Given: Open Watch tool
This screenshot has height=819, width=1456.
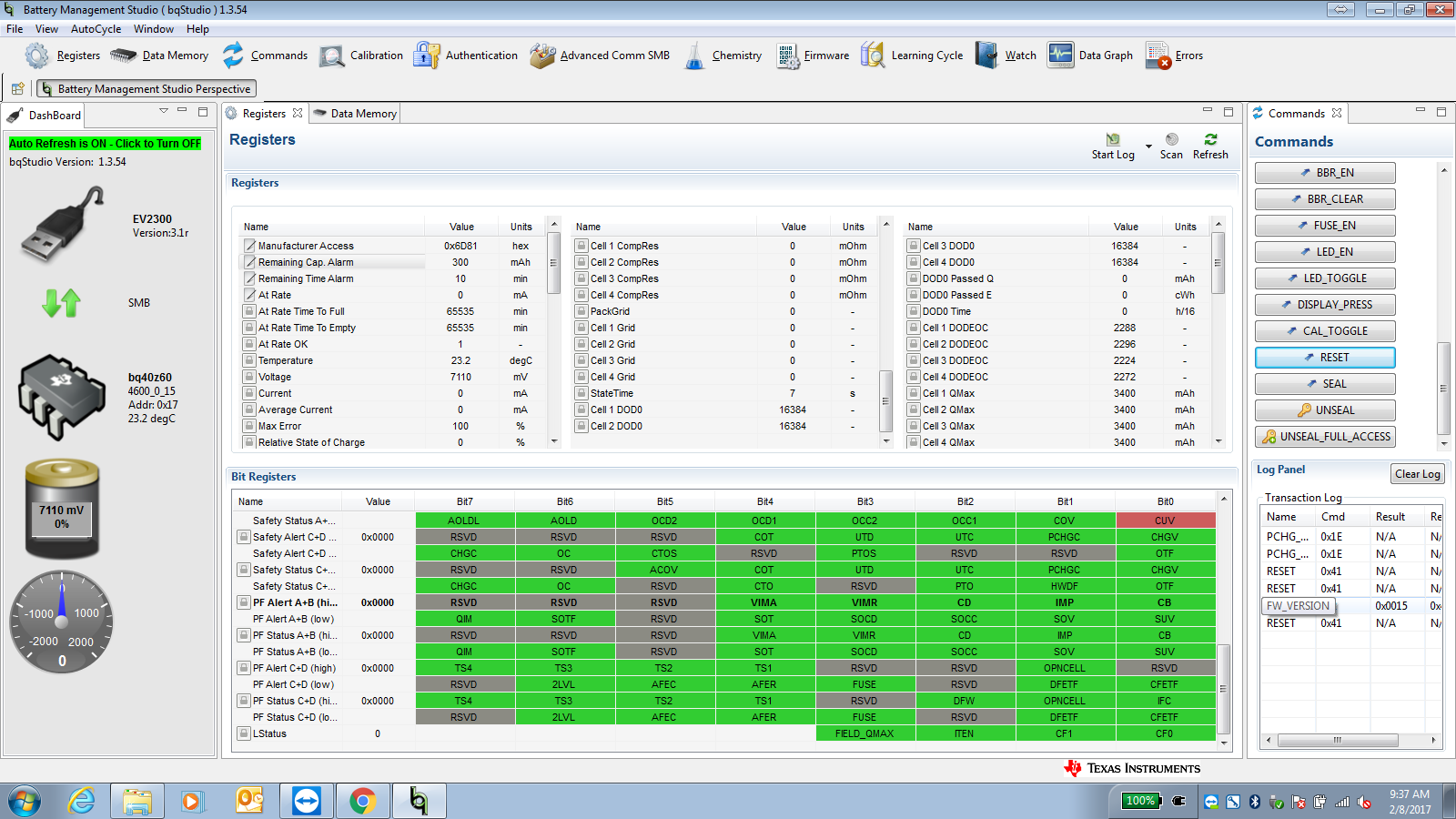Looking at the screenshot, I should (x=987, y=56).
